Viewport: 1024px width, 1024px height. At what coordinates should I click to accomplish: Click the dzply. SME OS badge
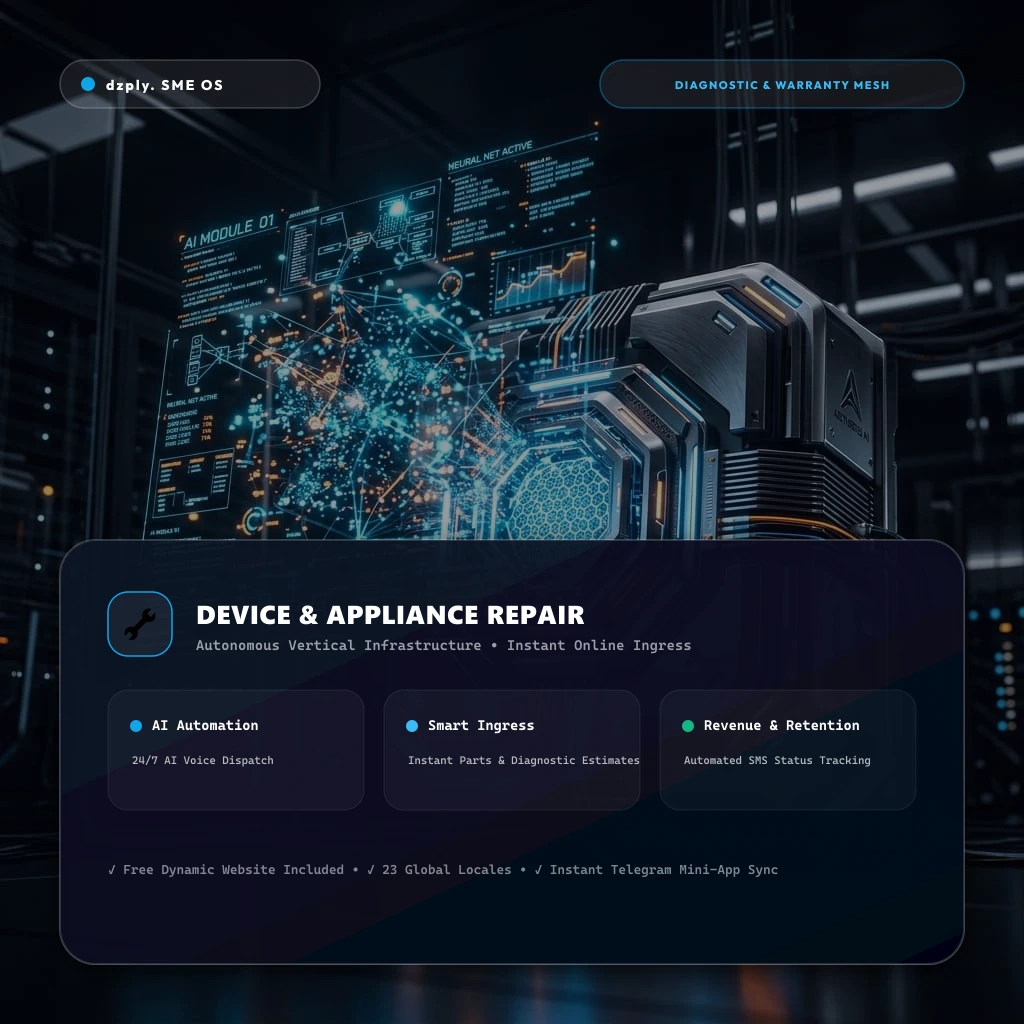(x=190, y=84)
